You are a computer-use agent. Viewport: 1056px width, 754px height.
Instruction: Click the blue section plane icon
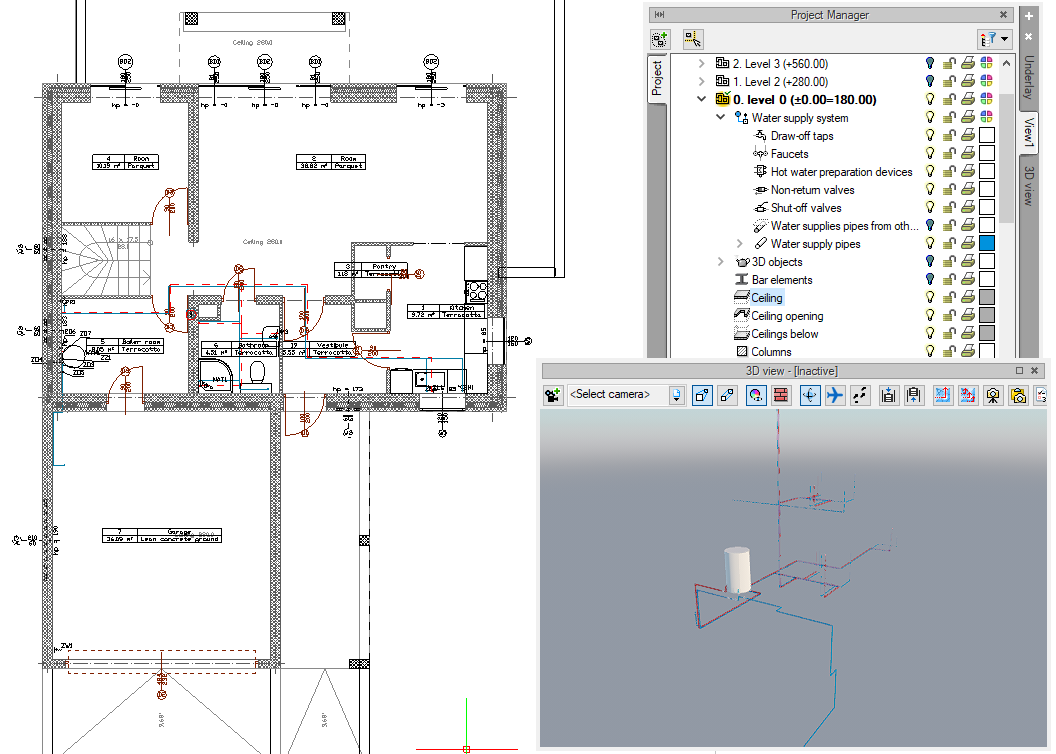tap(943, 395)
